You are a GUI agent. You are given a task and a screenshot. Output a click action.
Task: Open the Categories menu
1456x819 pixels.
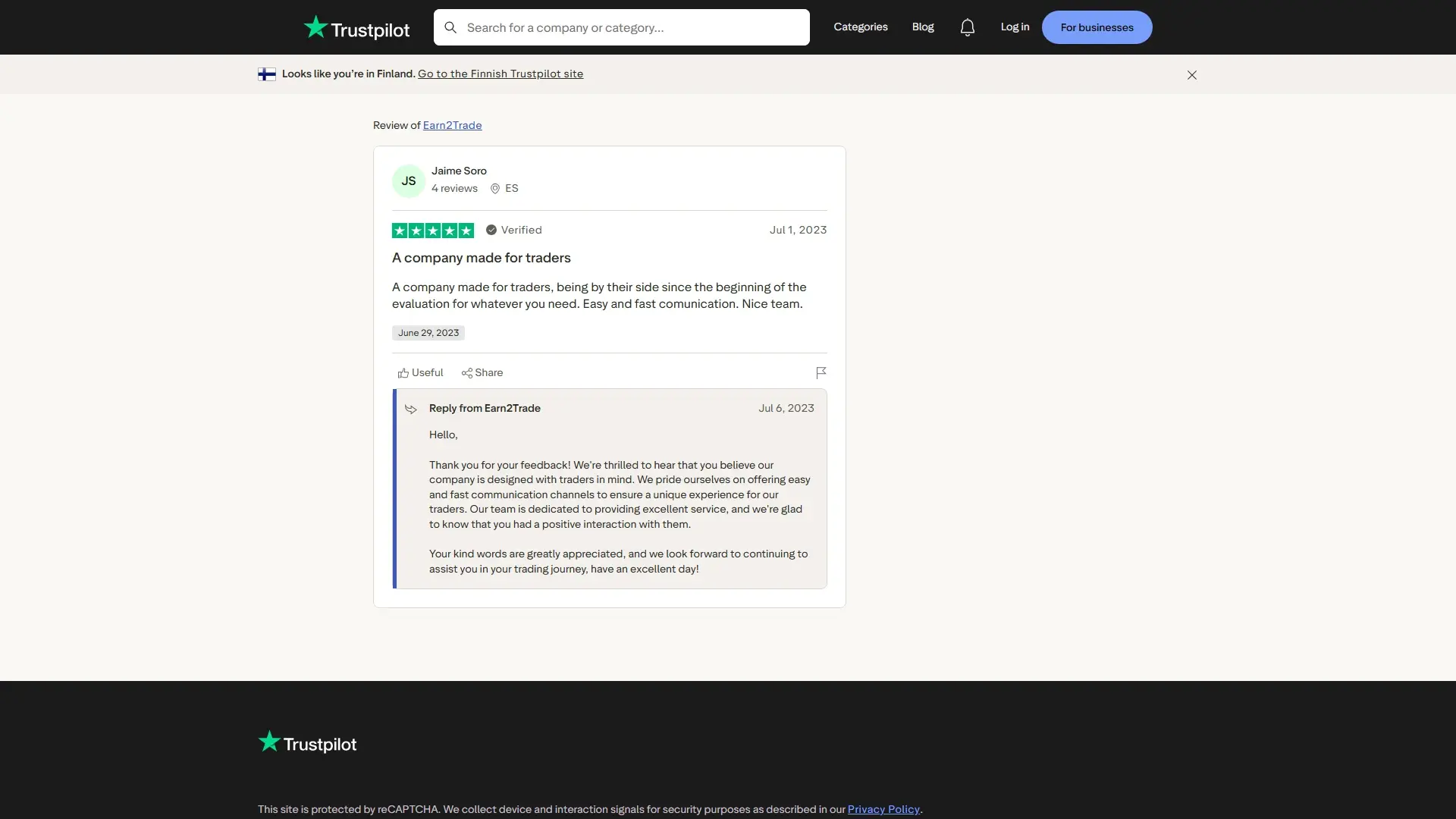point(860,27)
